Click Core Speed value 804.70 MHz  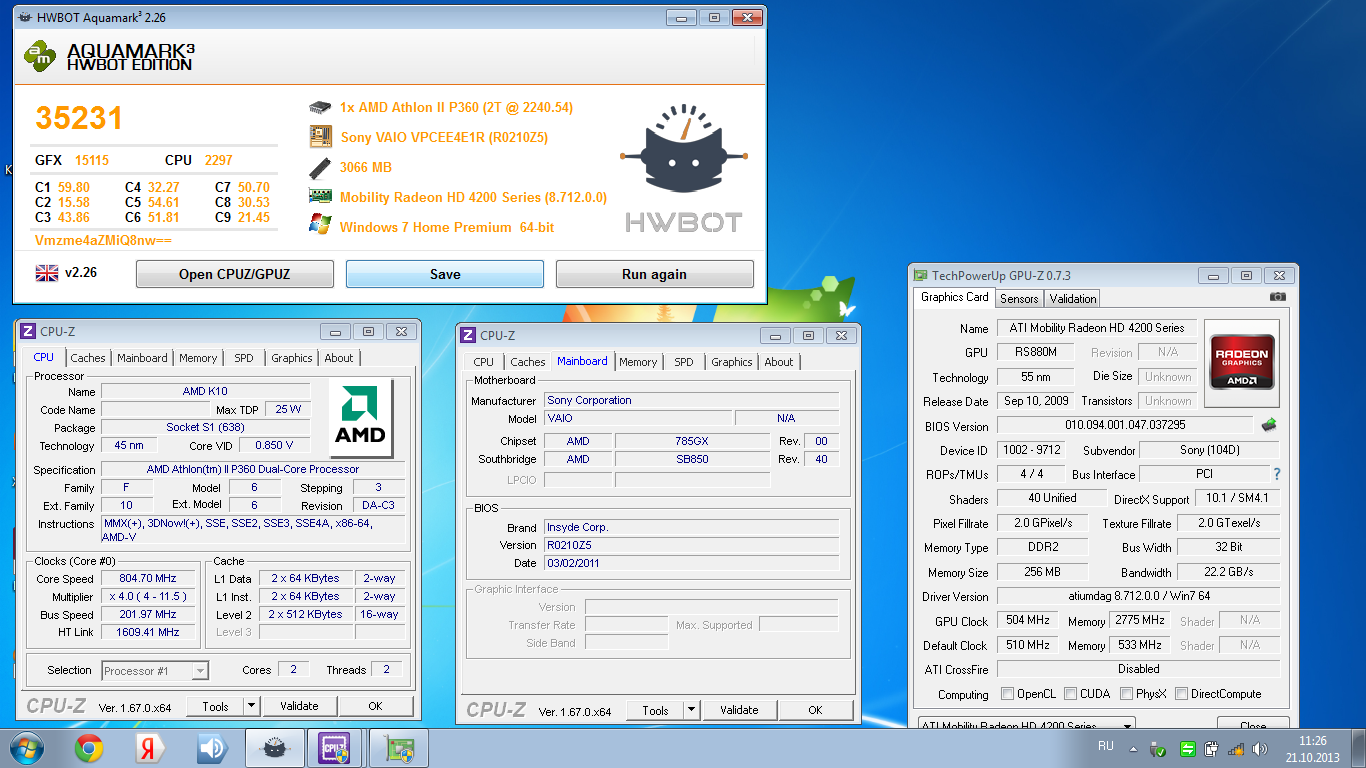click(148, 578)
